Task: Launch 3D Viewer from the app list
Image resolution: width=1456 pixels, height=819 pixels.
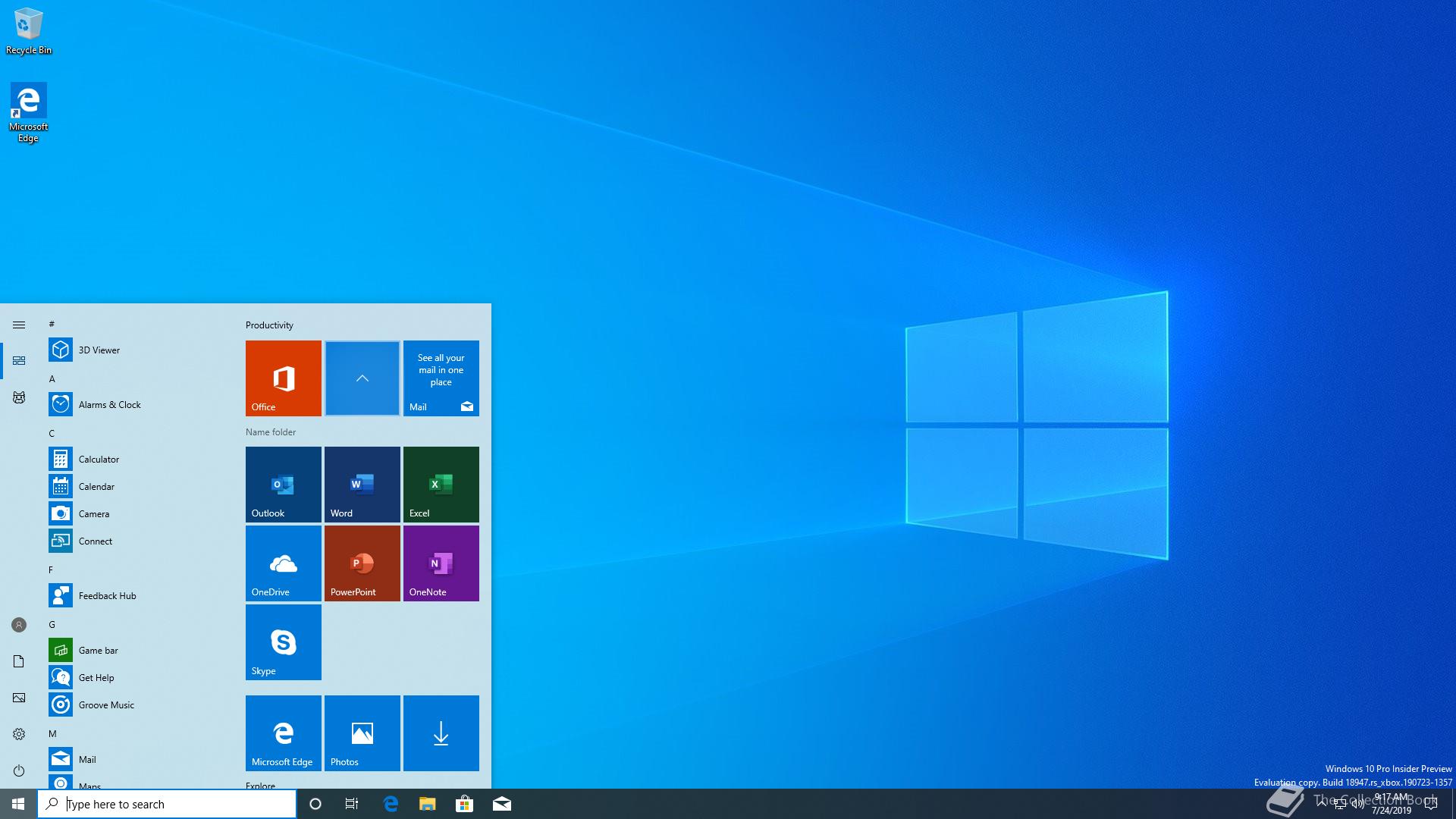Action: click(x=136, y=350)
